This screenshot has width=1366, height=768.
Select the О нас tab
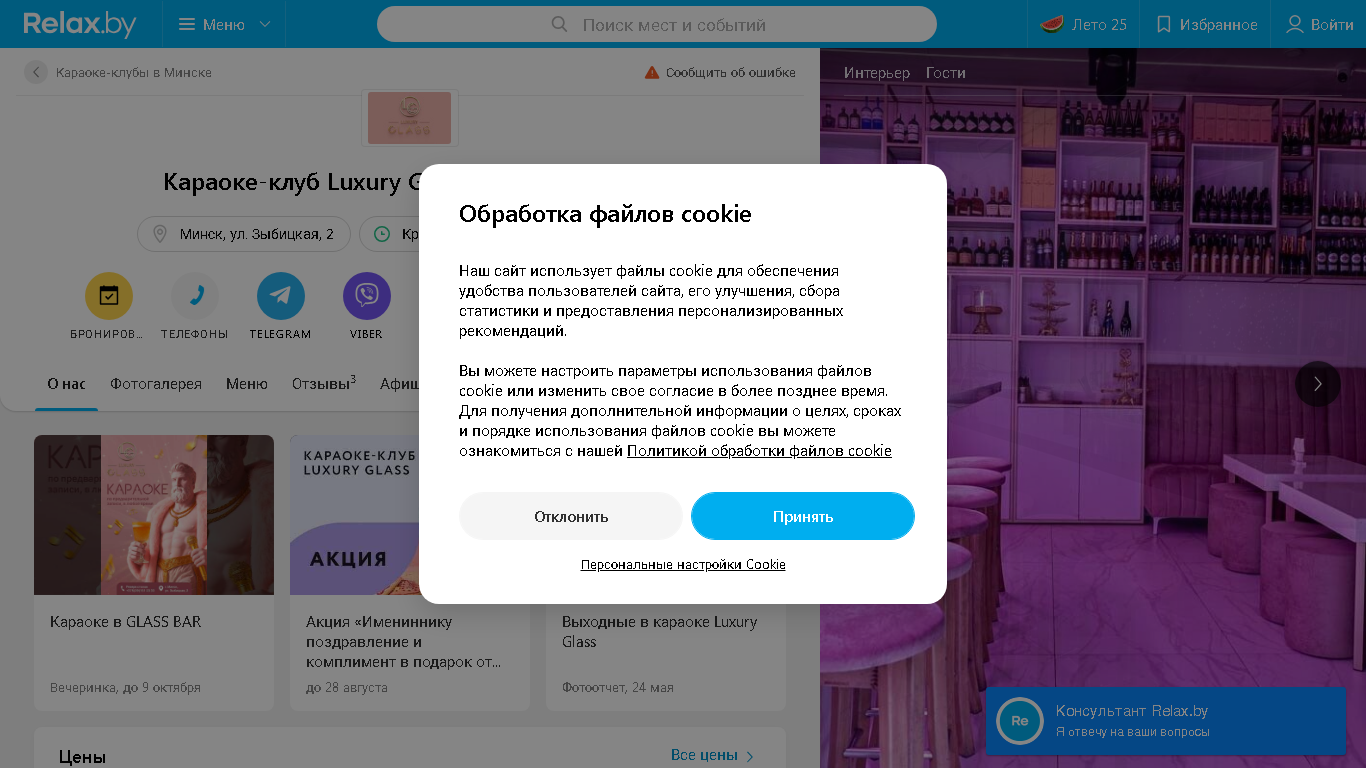tap(66, 384)
